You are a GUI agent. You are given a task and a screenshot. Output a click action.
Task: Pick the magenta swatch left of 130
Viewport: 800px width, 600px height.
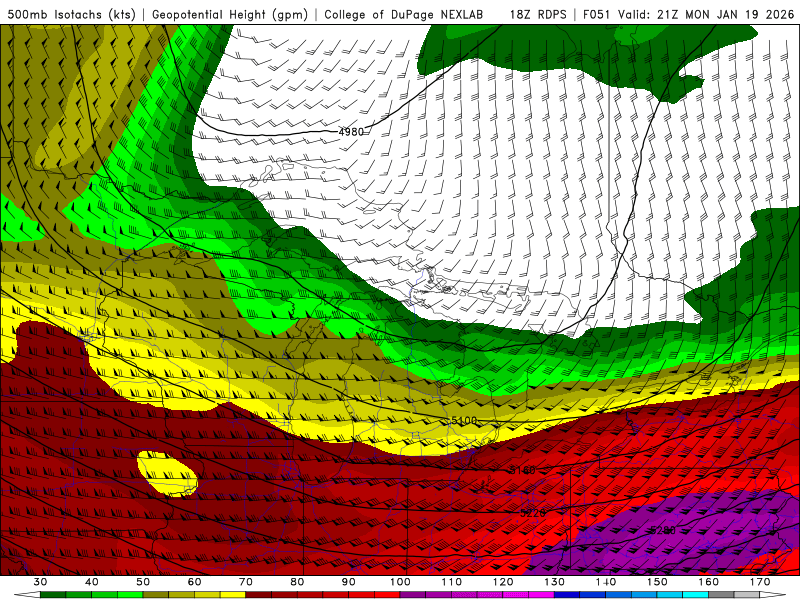541,595
